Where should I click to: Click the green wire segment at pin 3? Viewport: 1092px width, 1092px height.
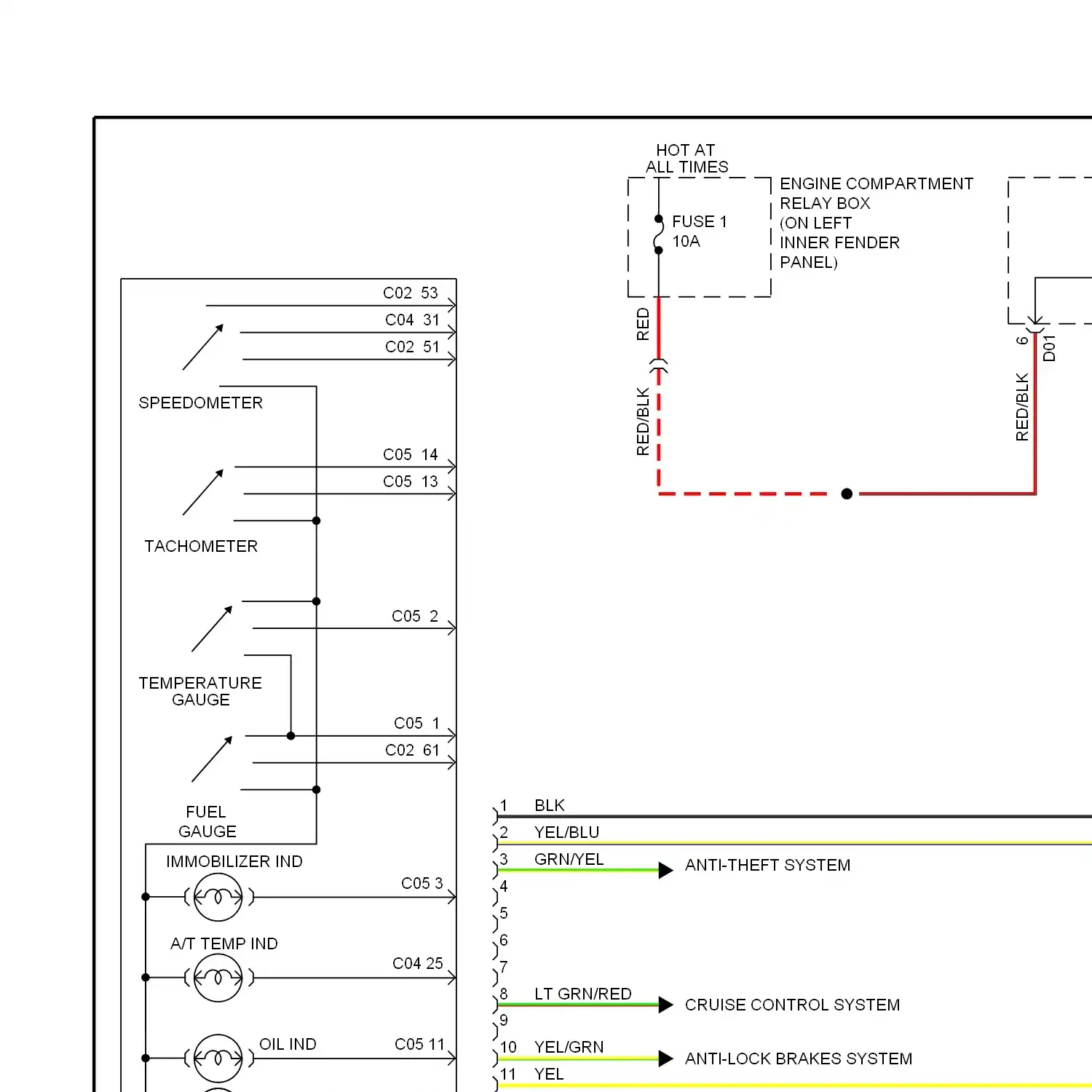[577, 870]
